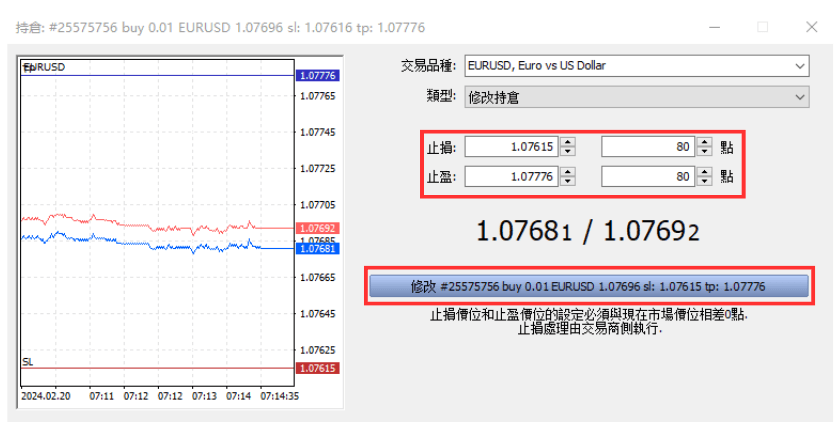
Task: Click the red ask price label 1.07692
Action: (318, 228)
